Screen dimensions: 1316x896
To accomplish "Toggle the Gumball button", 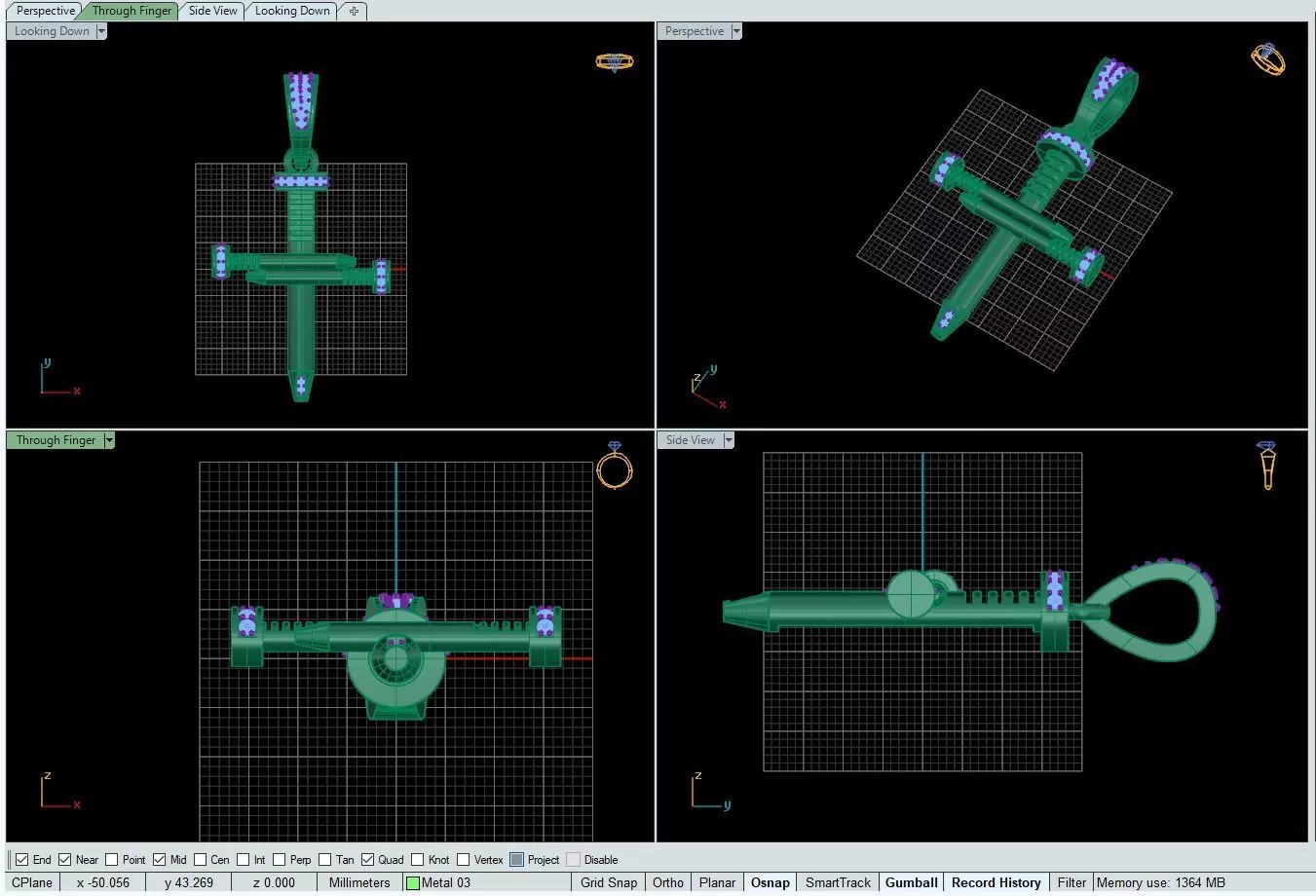I will coord(912,882).
